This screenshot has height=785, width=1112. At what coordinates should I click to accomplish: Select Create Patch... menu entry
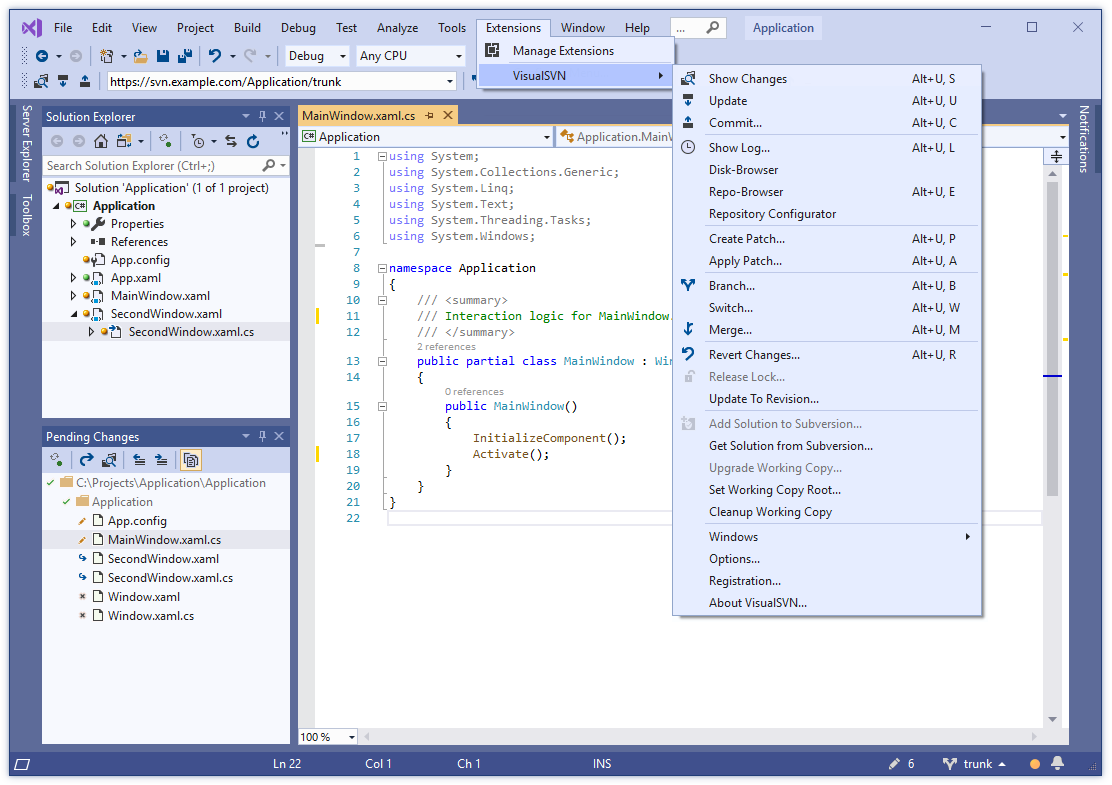(x=827, y=239)
